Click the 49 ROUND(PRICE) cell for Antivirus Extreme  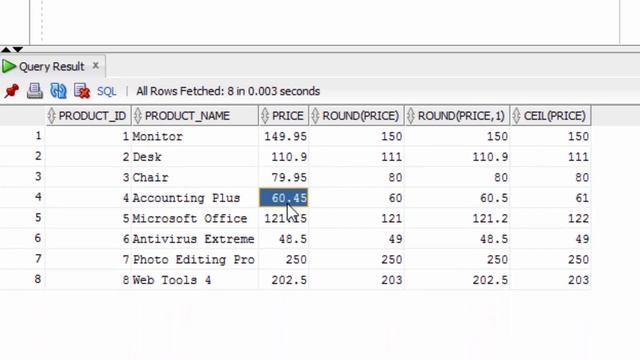(357, 239)
